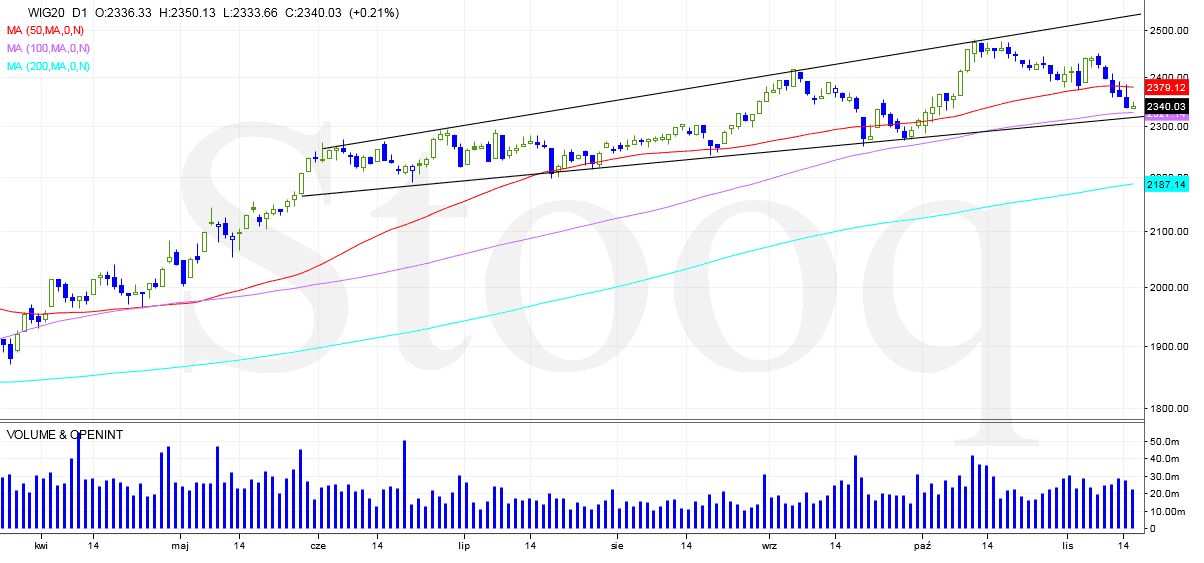Click the 'wrz' month label
The height and width of the screenshot is (563, 1204).
(770, 546)
